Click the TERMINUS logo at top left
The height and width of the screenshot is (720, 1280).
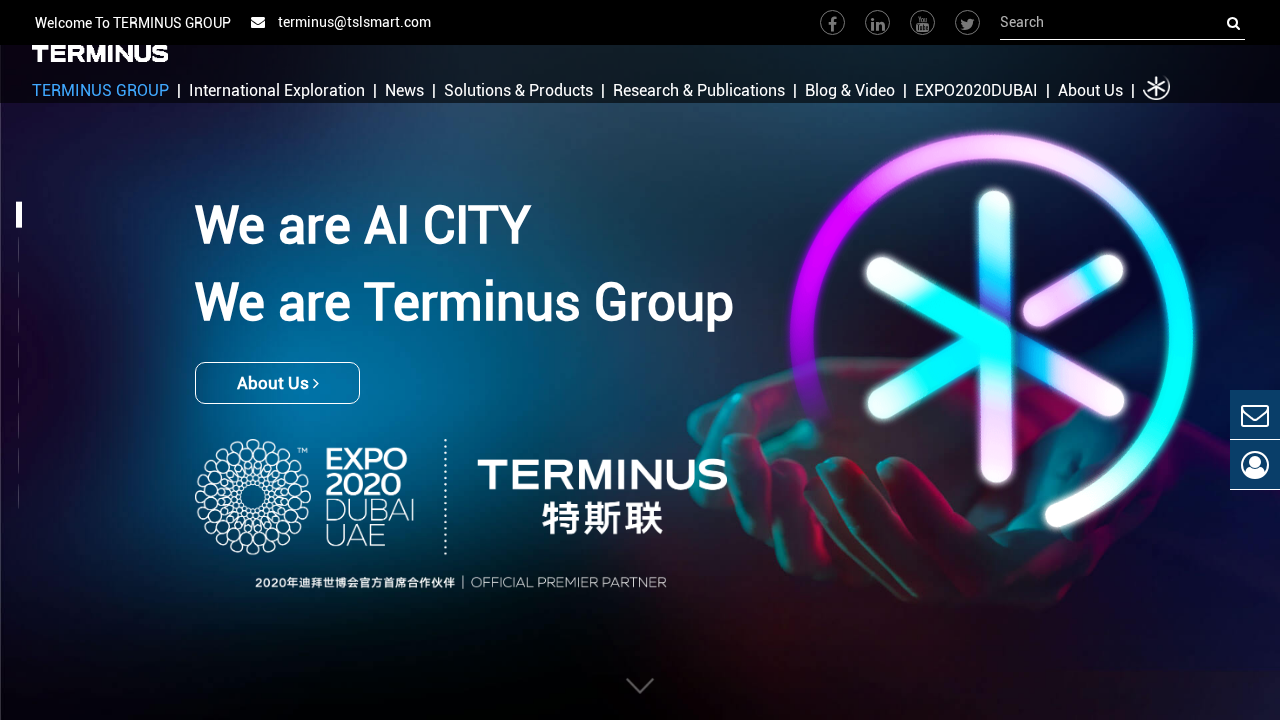point(99,51)
